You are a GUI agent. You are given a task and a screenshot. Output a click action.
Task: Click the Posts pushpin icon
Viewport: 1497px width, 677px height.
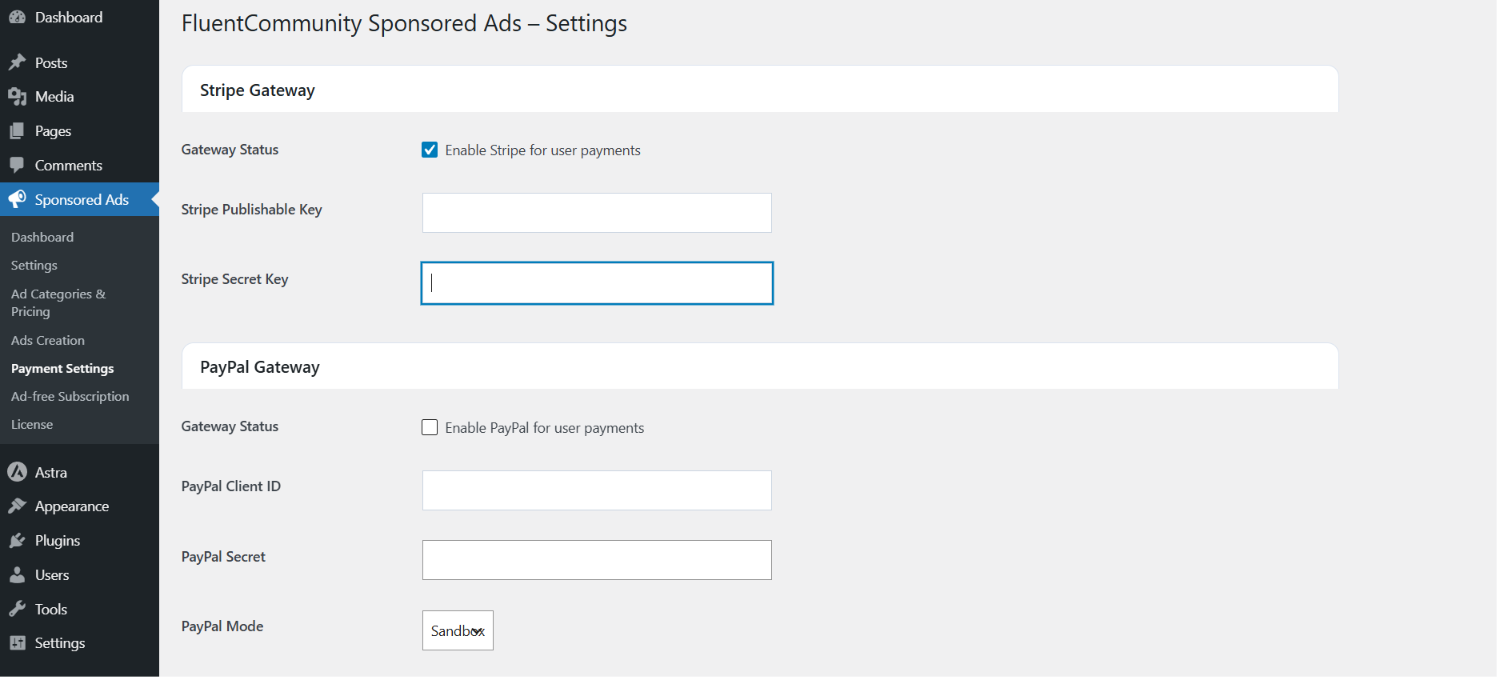(x=17, y=62)
